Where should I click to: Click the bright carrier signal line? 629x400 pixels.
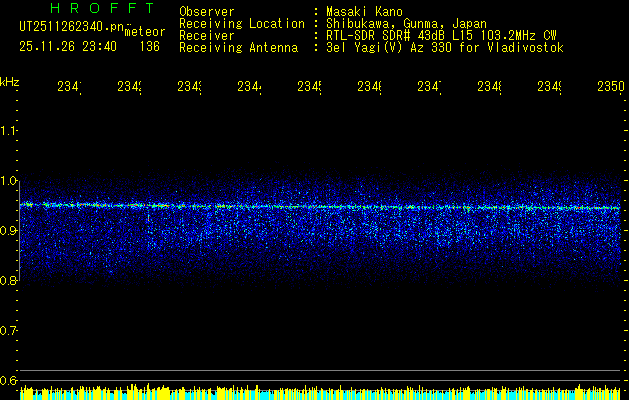320,207
